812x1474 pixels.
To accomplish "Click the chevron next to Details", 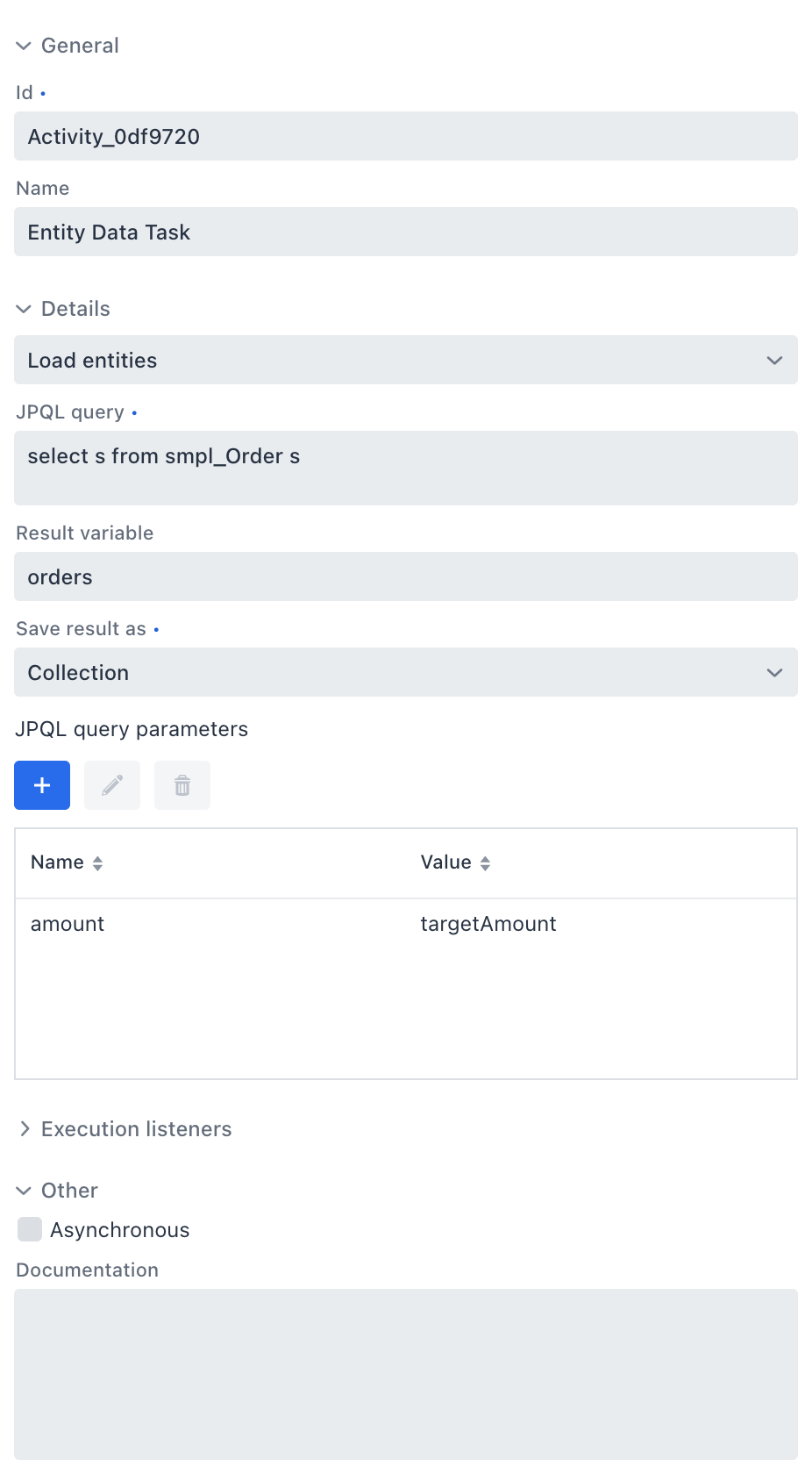I will [x=23, y=308].
